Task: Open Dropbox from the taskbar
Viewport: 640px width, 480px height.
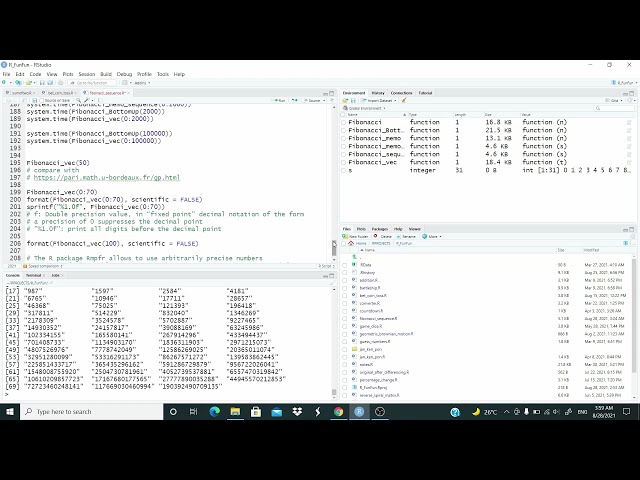Action: [x=297, y=412]
